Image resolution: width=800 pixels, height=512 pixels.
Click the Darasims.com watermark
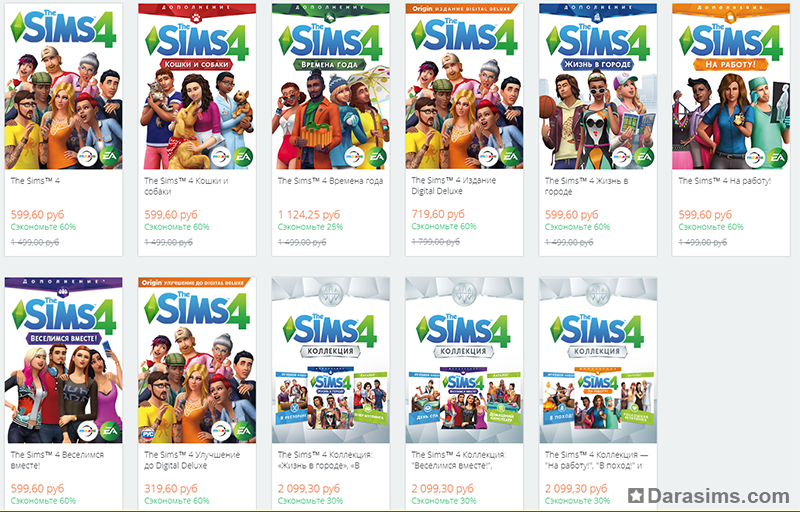click(x=709, y=496)
